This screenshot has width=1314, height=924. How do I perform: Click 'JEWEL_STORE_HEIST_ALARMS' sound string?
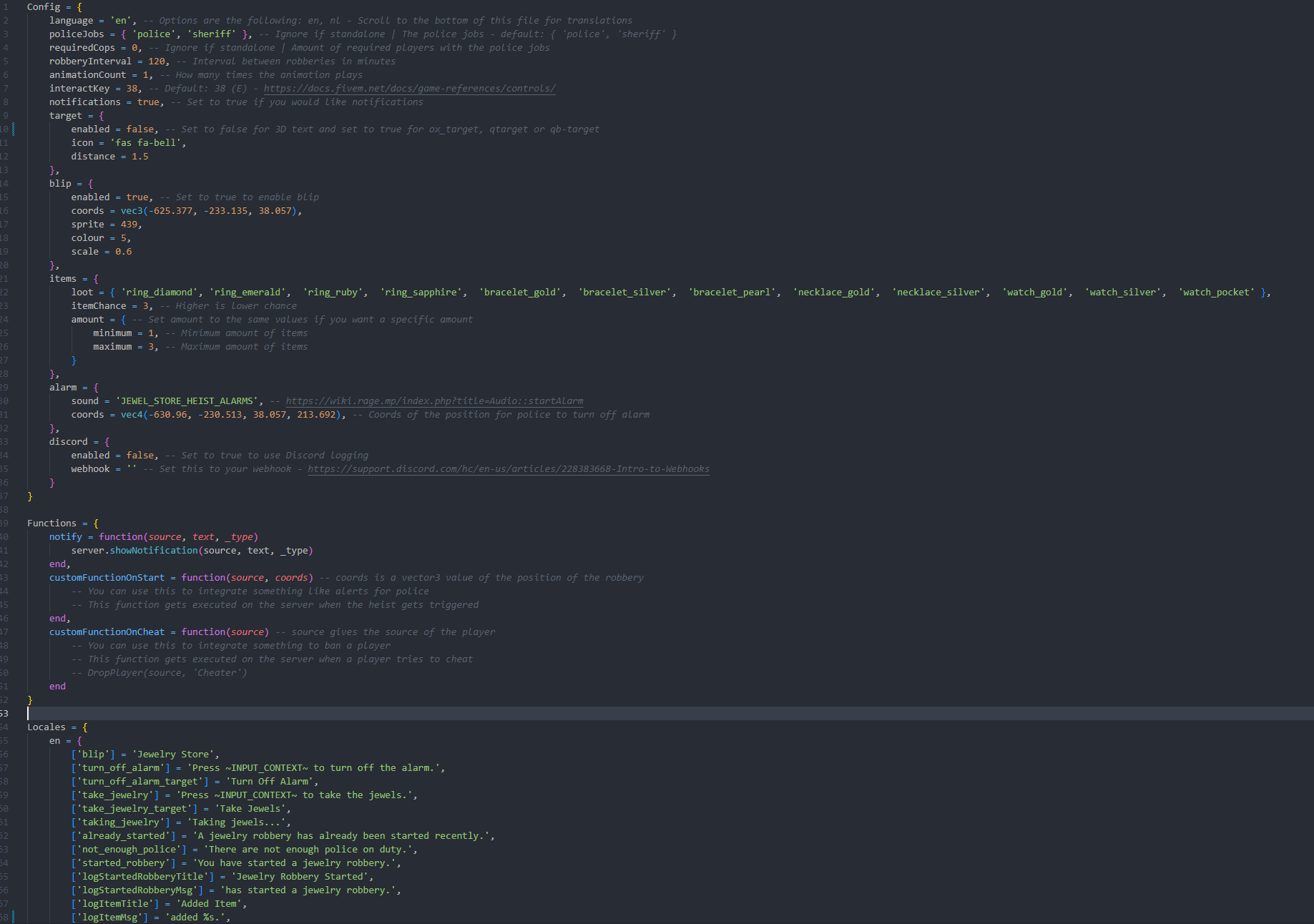(x=187, y=401)
